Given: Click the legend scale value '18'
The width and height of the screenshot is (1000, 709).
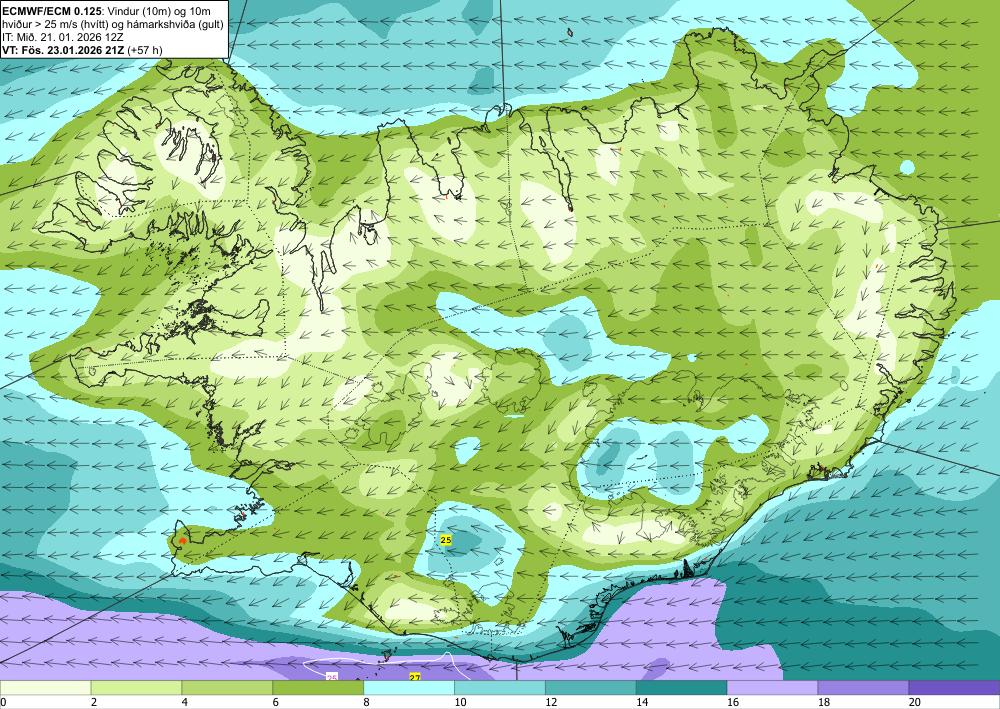Looking at the screenshot, I should point(824,703).
